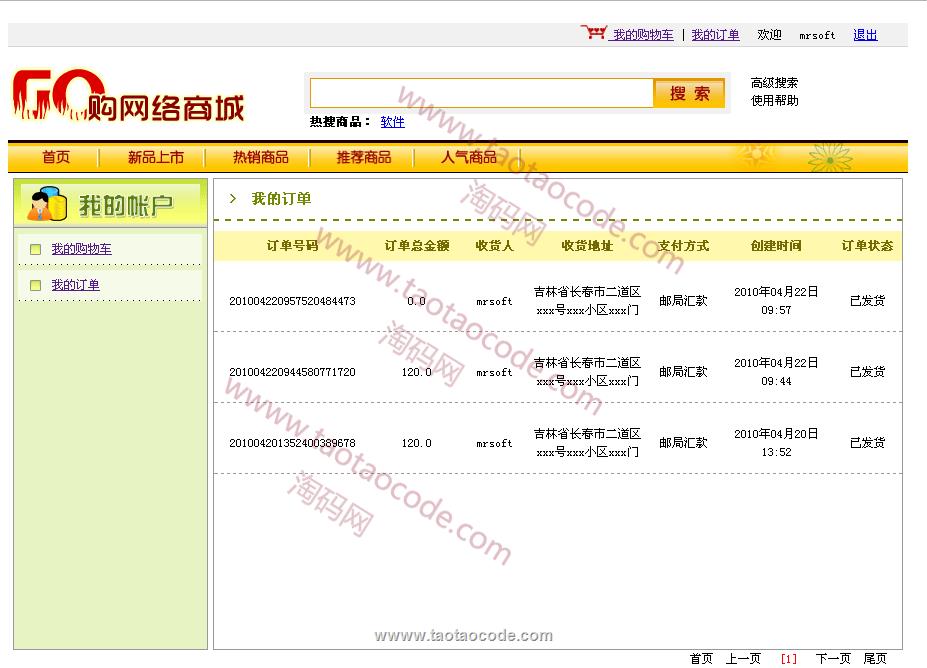
Task: Select 热销商品 in navigation bar
Action: click(260, 157)
